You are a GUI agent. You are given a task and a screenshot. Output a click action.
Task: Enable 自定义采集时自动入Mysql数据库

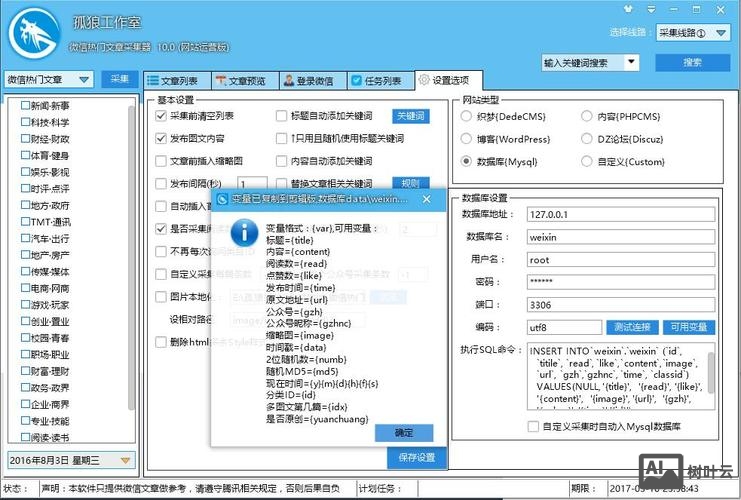pos(533,426)
